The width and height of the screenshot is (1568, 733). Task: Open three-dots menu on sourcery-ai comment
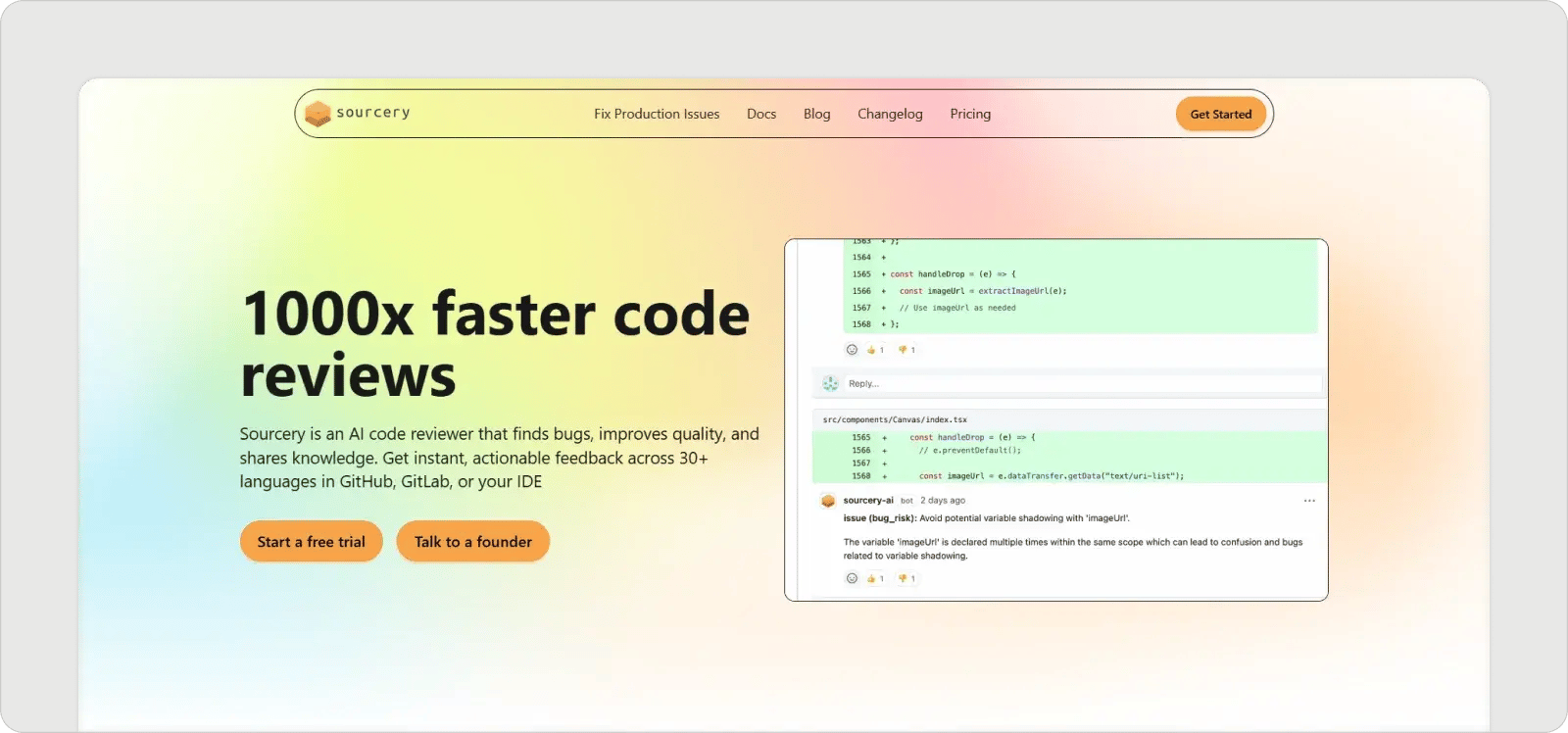(x=1309, y=501)
